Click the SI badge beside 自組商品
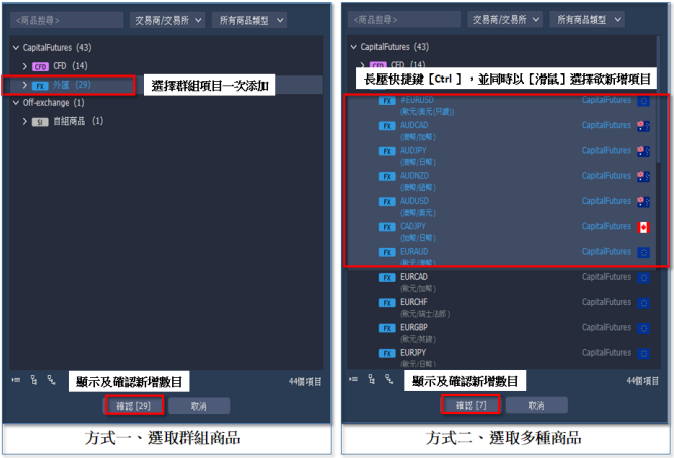The image size is (674, 458). 40,121
